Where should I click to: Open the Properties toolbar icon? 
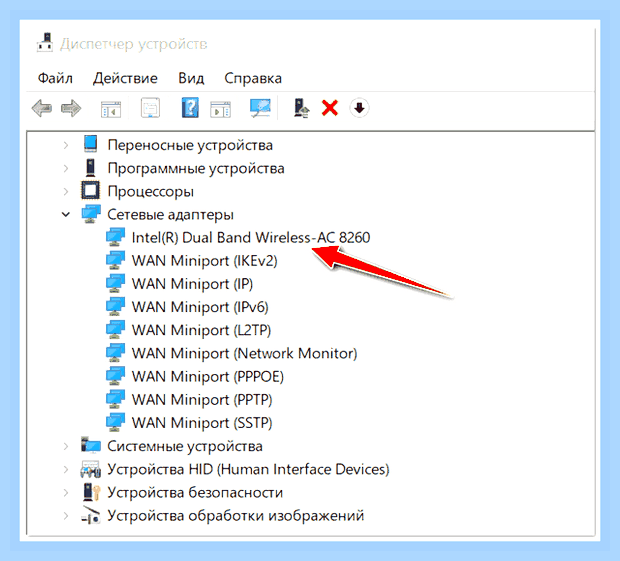point(151,108)
